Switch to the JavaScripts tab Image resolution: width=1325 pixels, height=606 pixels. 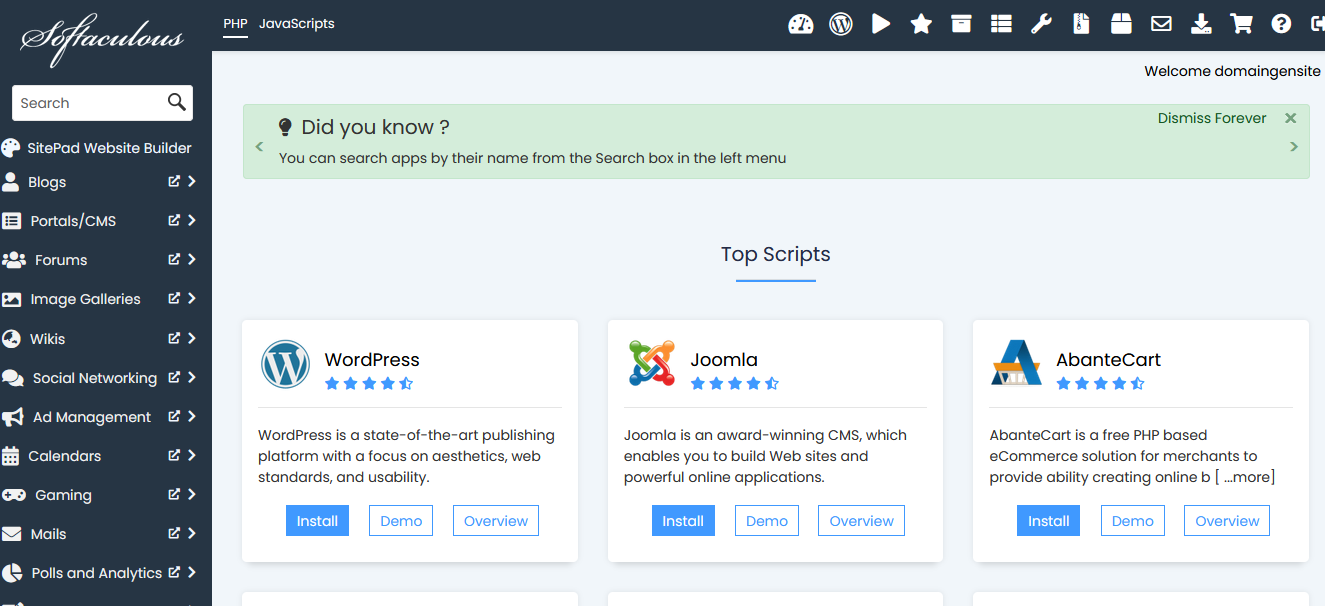(296, 24)
